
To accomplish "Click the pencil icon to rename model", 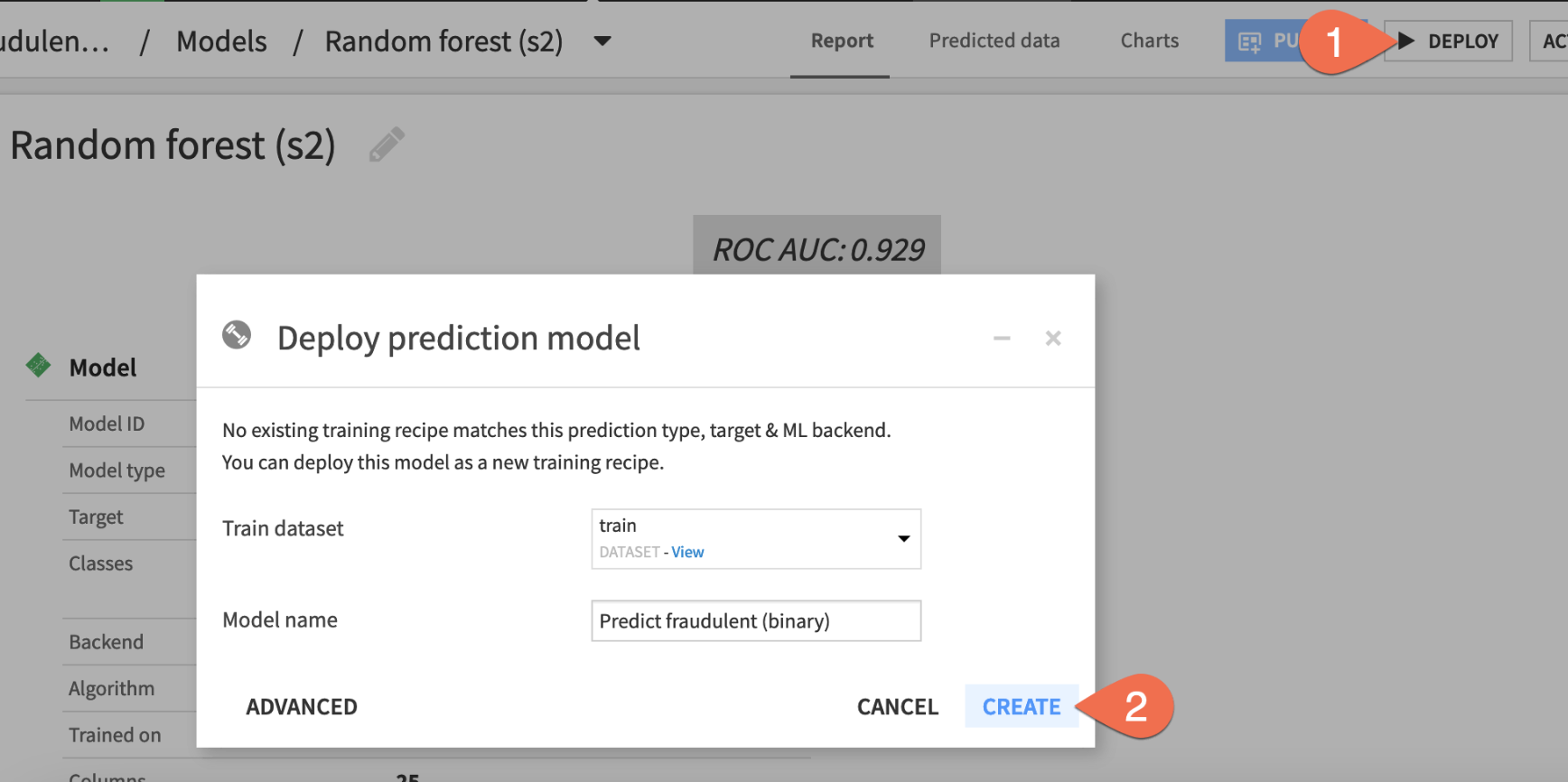I will pos(387,144).
